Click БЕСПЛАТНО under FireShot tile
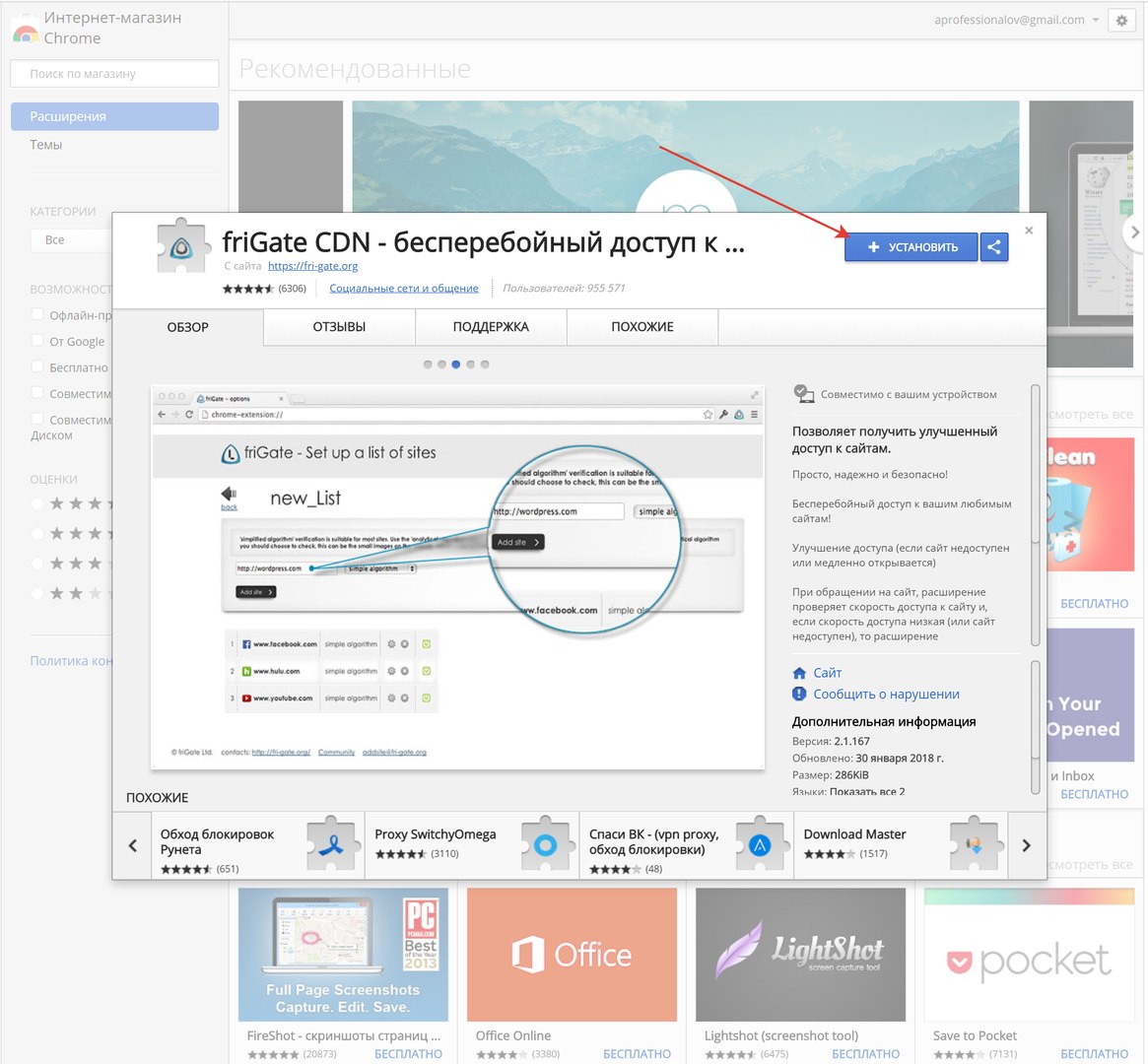Image resolution: width=1148 pixels, height=1064 pixels. pyautogui.click(x=408, y=1054)
